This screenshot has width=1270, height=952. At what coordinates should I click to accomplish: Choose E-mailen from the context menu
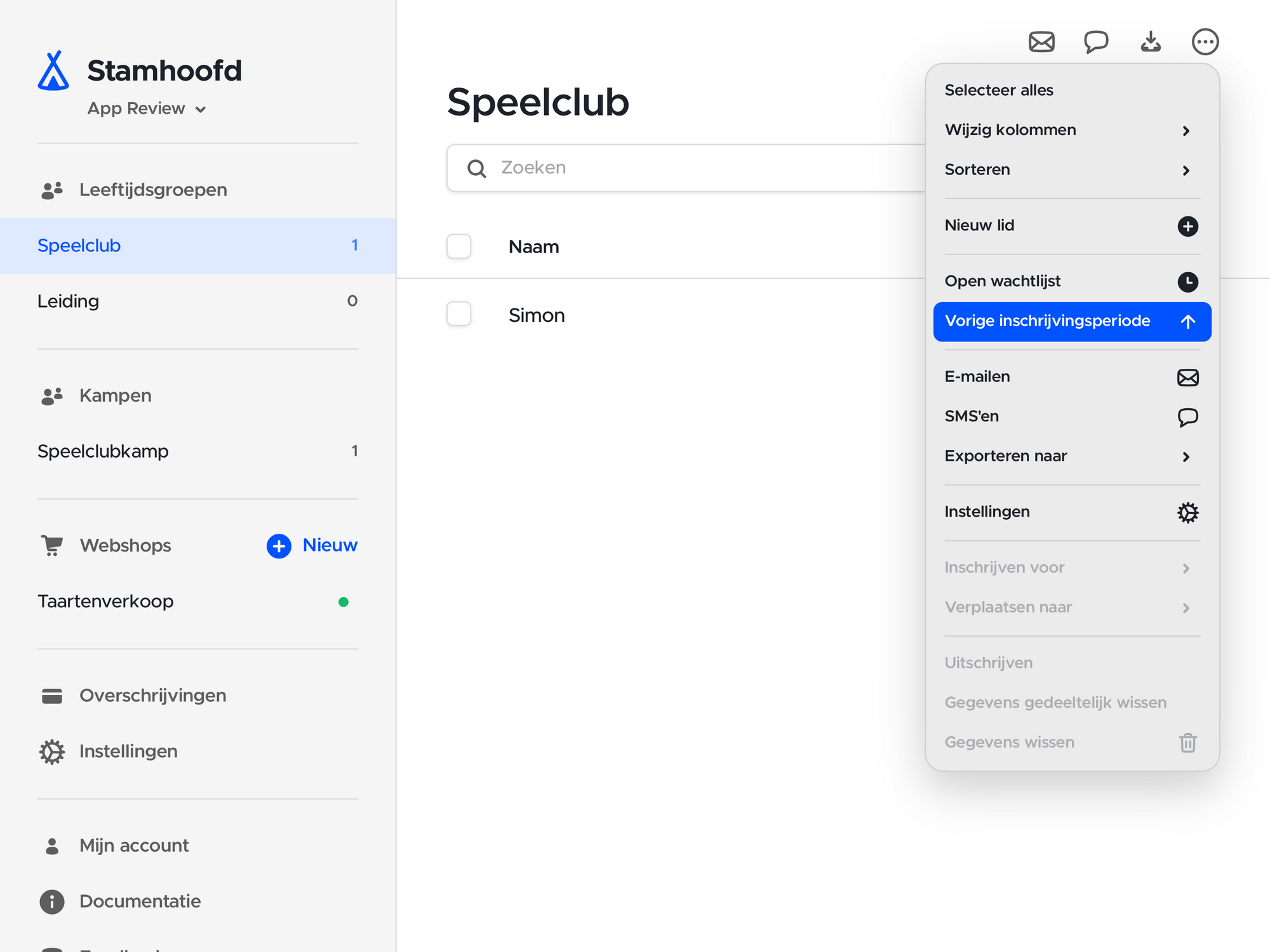coord(1072,377)
